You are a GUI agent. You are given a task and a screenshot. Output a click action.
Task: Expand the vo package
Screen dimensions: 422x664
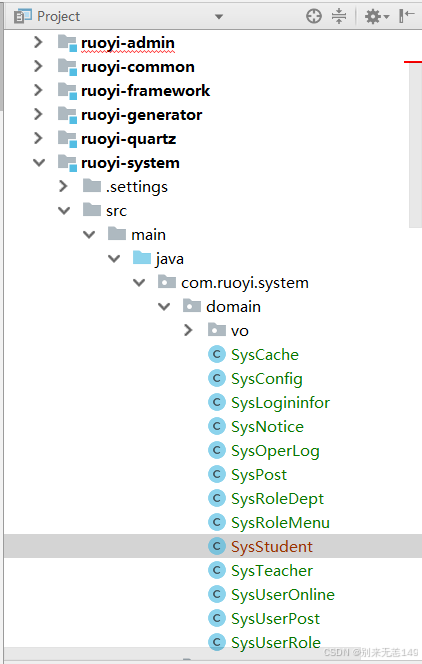coord(188,330)
